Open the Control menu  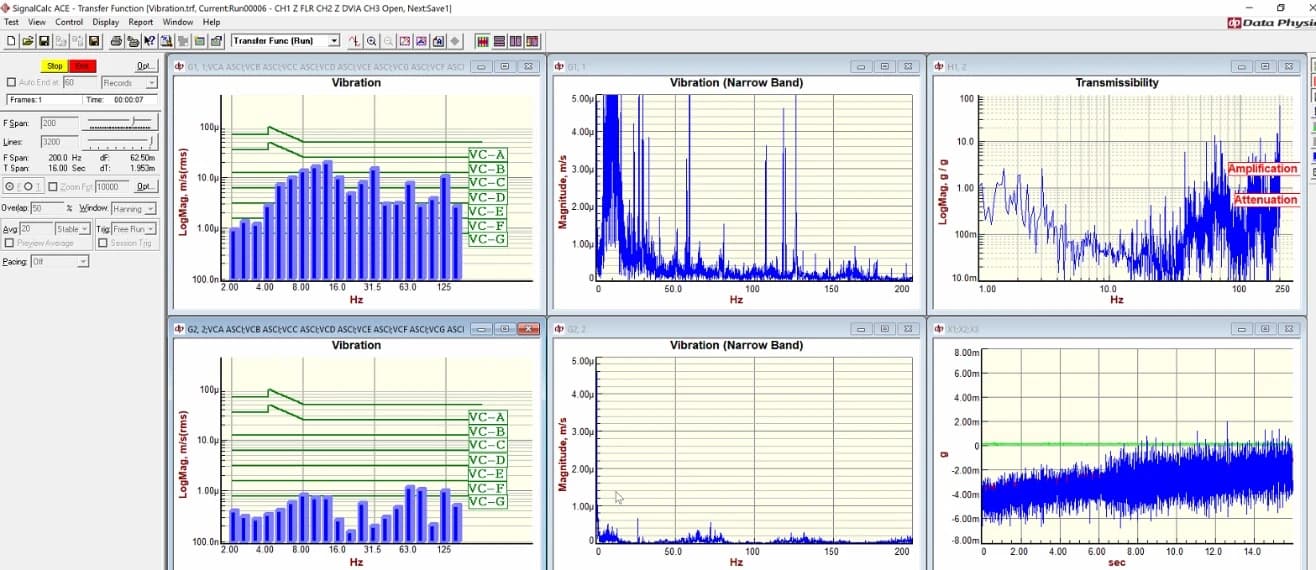coord(69,22)
